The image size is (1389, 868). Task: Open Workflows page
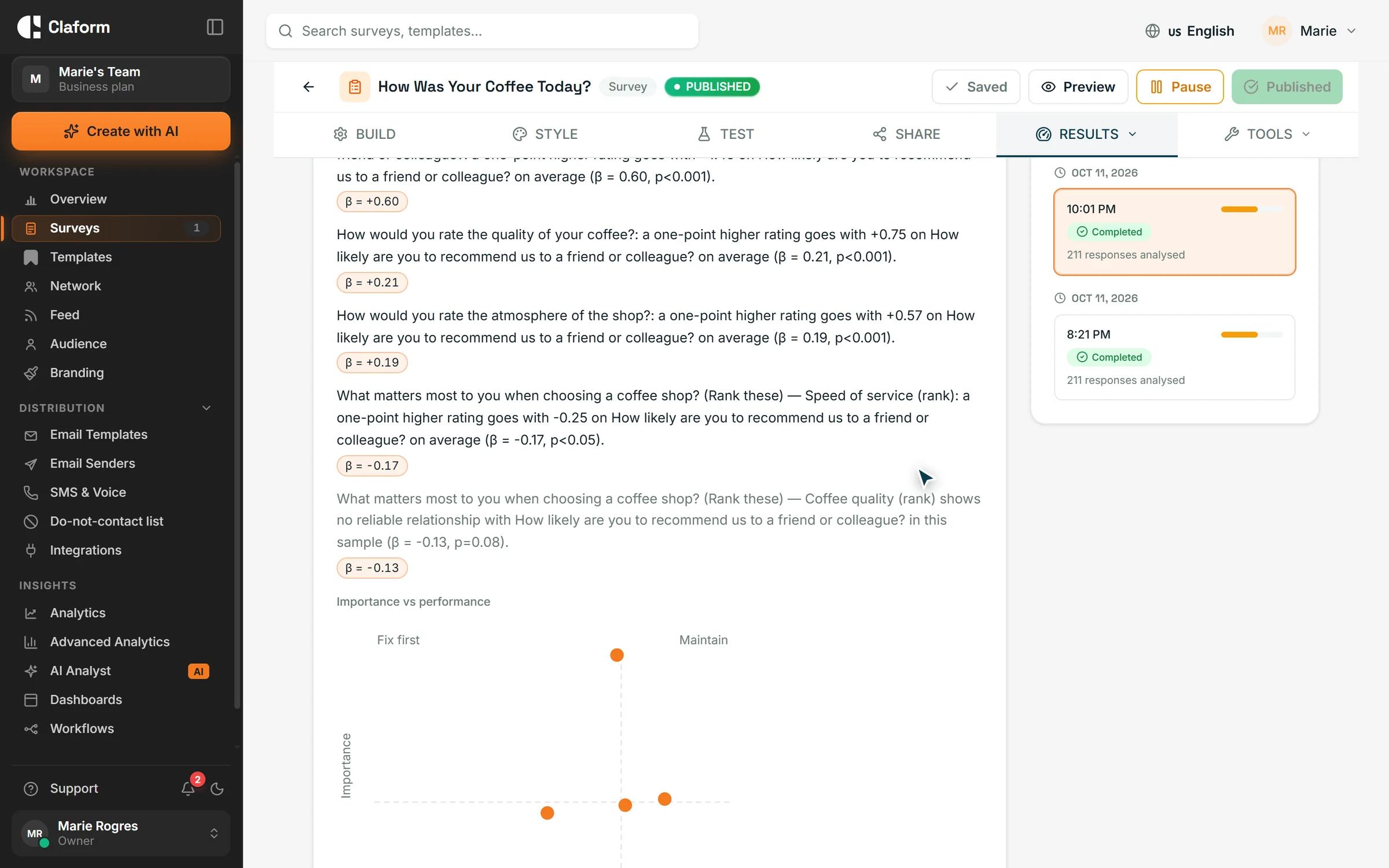[x=116, y=729]
